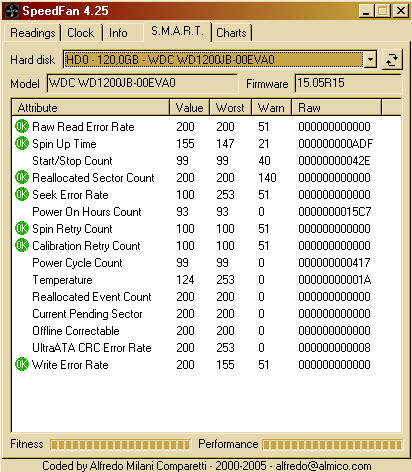Click the Fitness progress bar
This screenshot has height=472, width=412.
120,445
